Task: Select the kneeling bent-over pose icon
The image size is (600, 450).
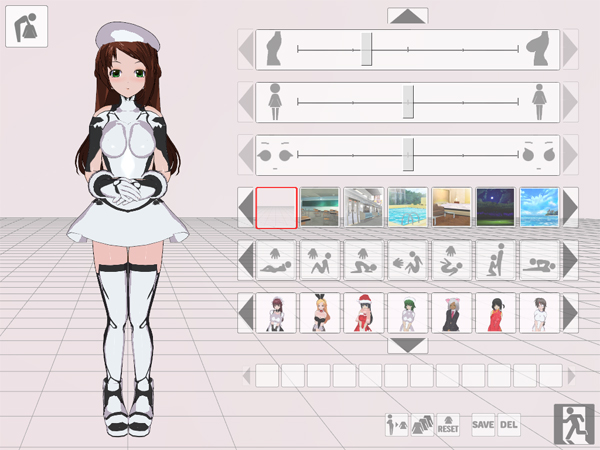Action: [x=364, y=260]
